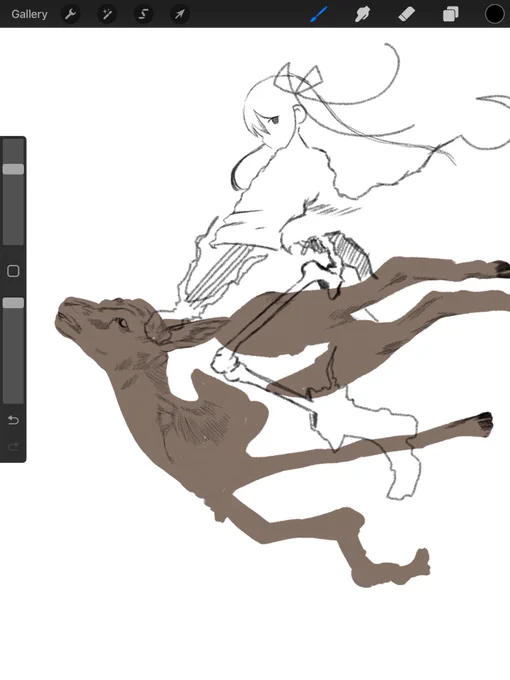Open the black color picker swatch

point(494,14)
